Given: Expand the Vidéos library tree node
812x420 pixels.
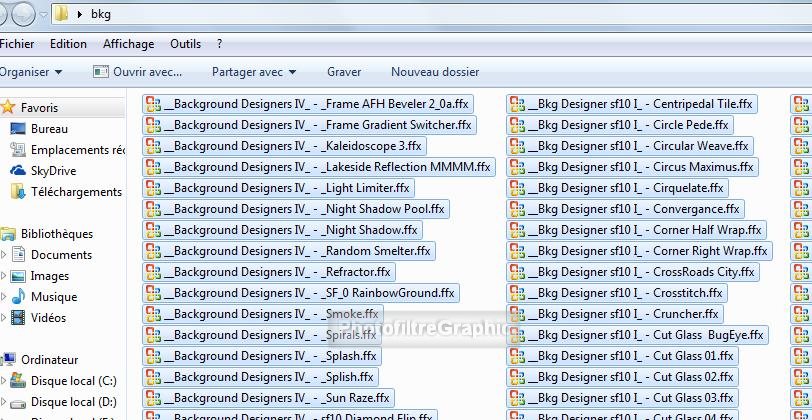Looking at the screenshot, I should [x=4, y=318].
